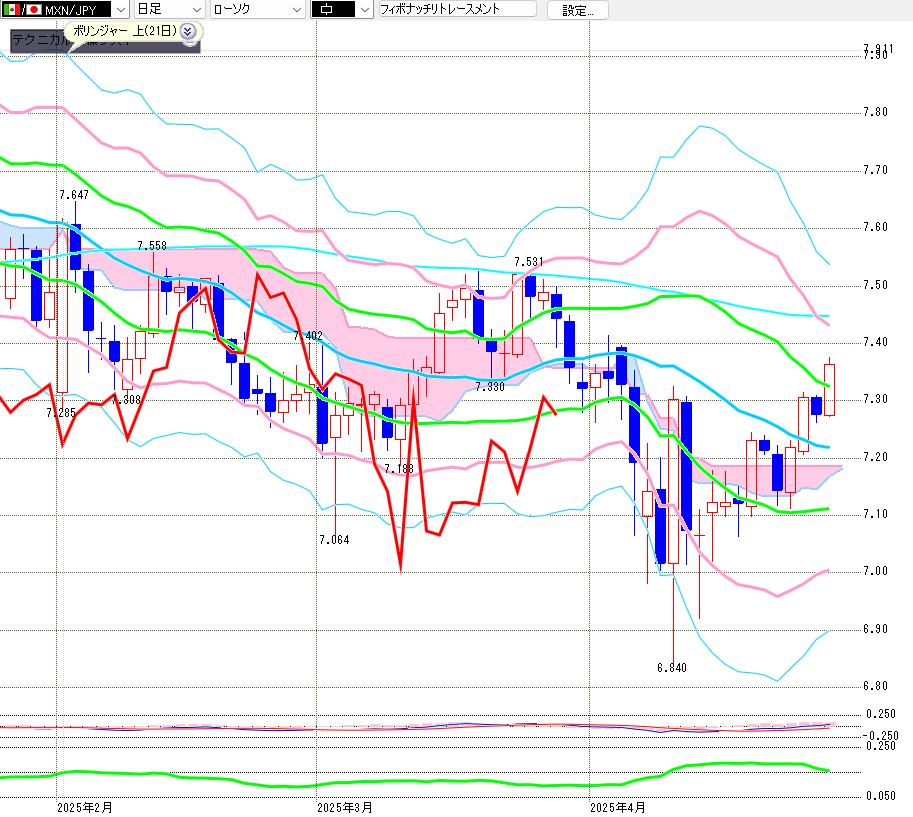Screen dimensions: 913x817
Task: Open the 日足 timeframe dropdown
Action: point(169,10)
